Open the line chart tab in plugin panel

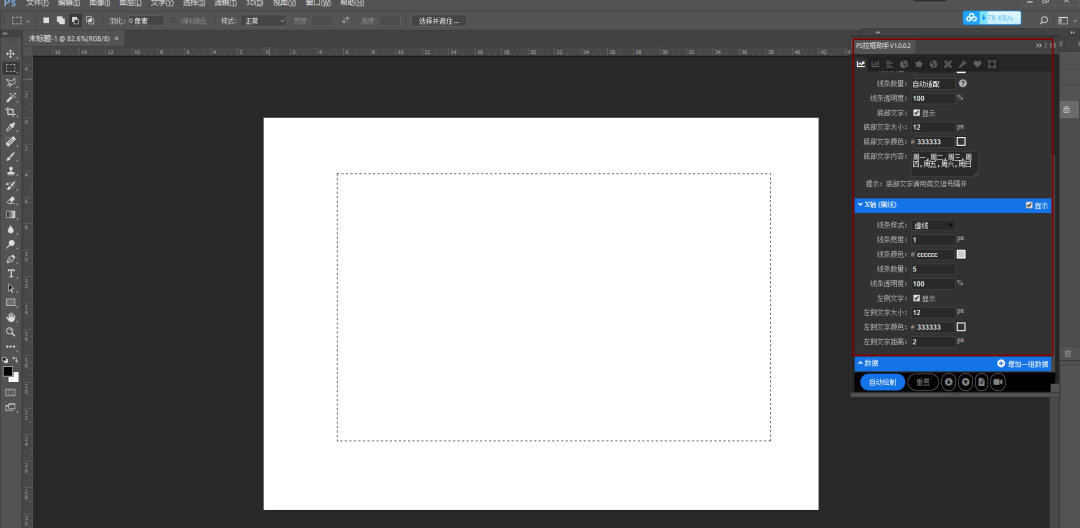tap(861, 65)
